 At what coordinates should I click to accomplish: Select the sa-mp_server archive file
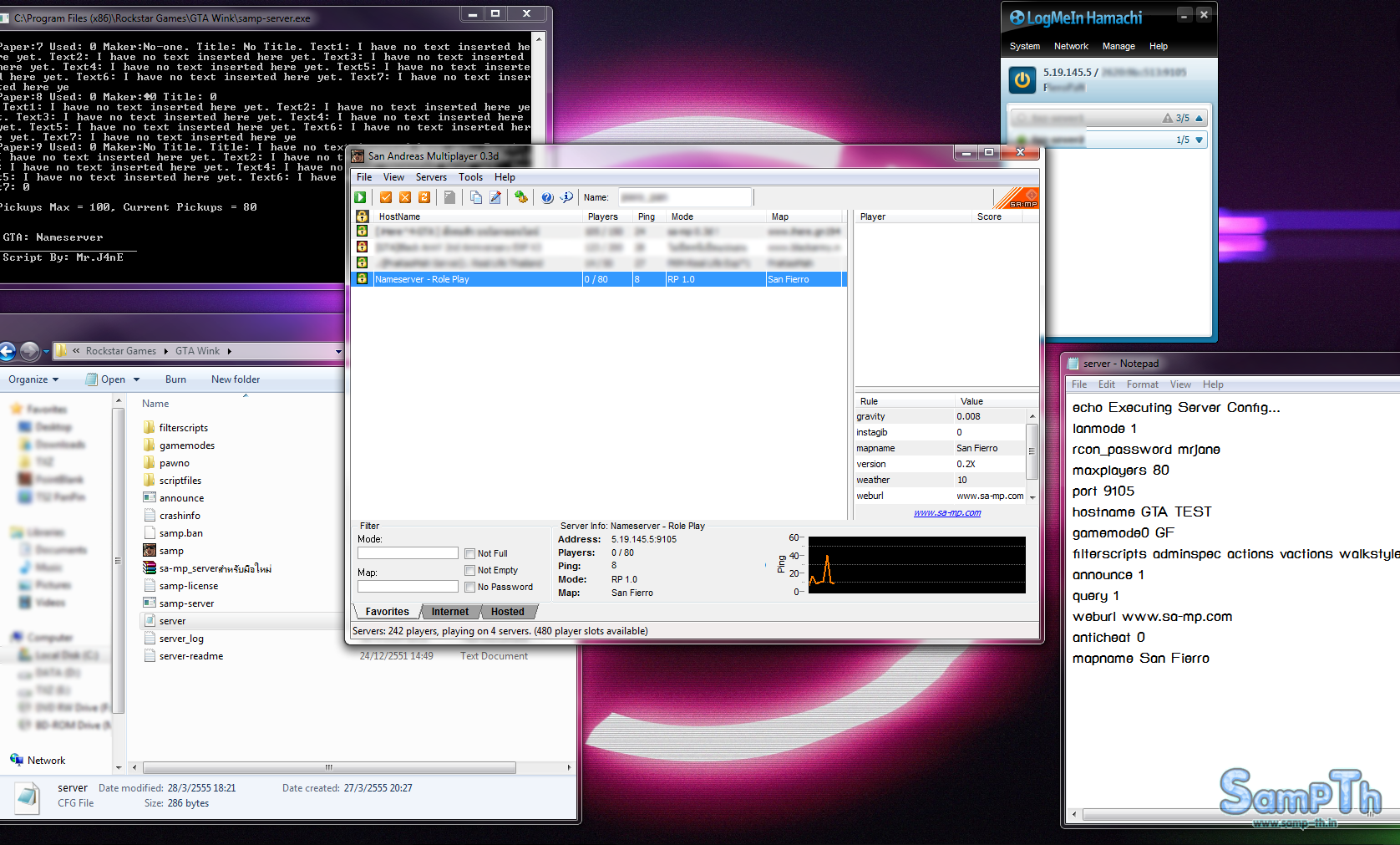(x=207, y=568)
